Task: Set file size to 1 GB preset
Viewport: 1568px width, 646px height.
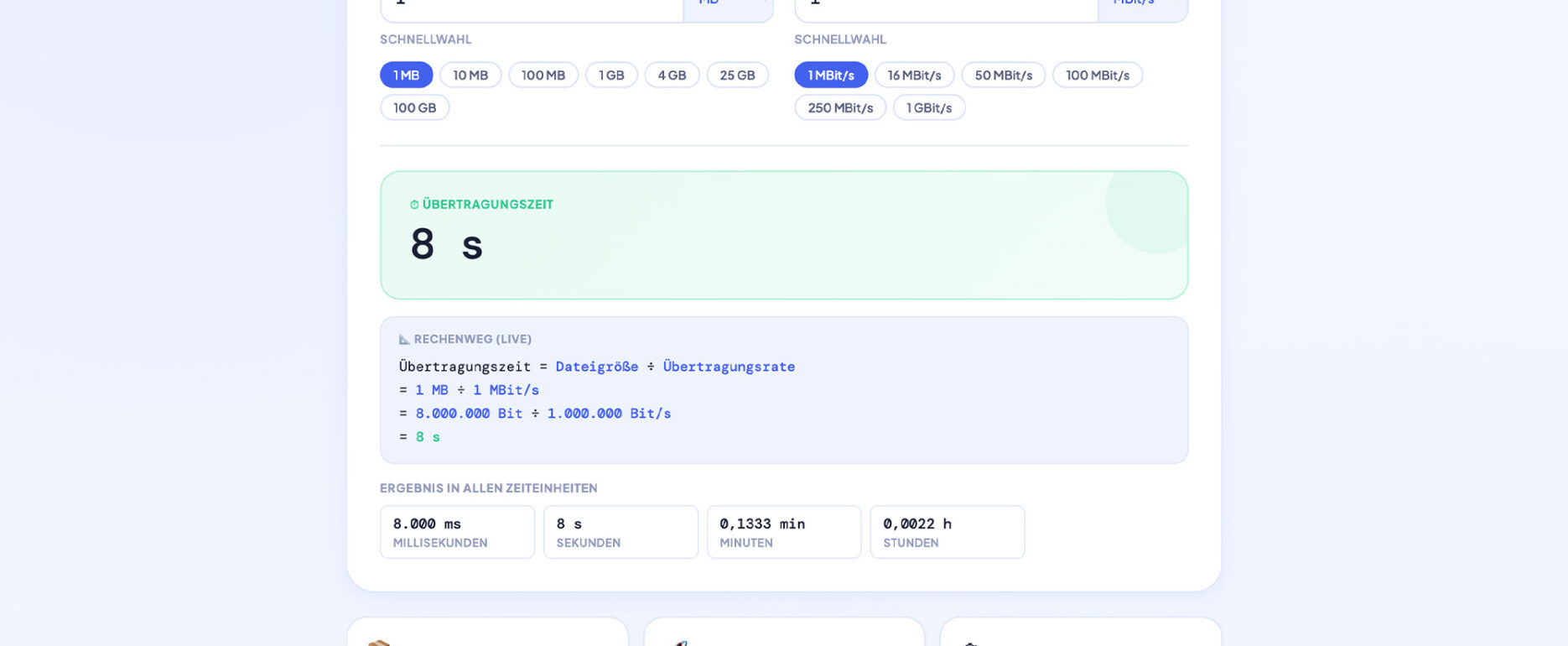Action: [611, 76]
